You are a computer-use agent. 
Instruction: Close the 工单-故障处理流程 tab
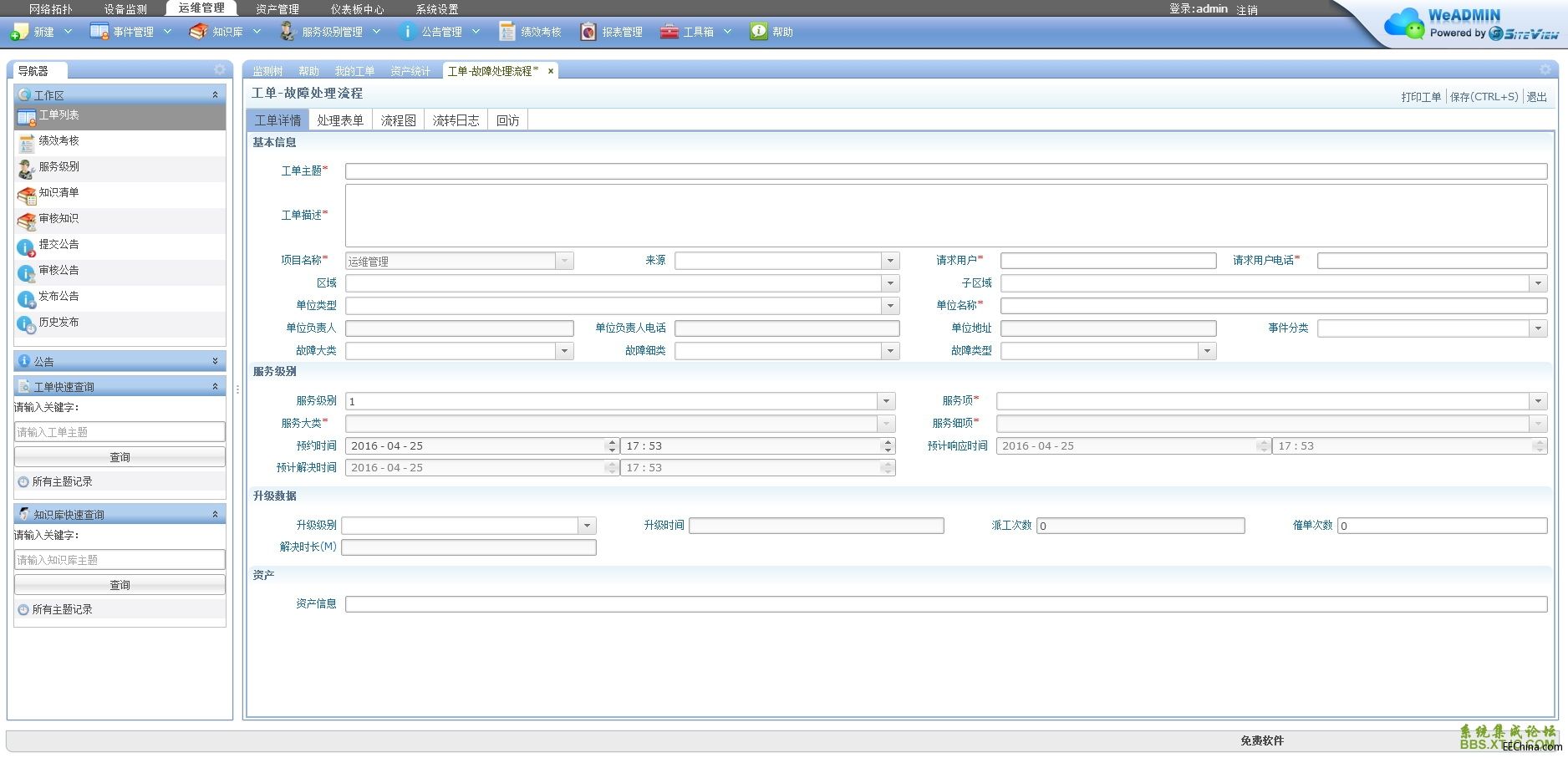click(551, 71)
